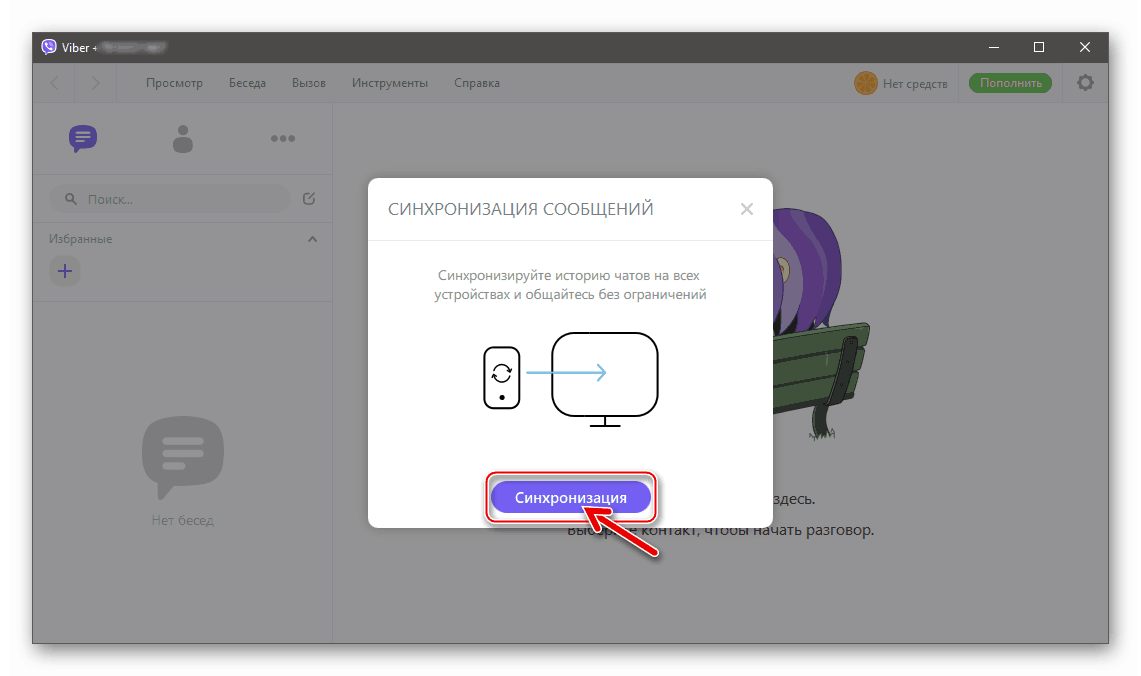This screenshot has height=676, width=1141.
Task: Open the chats panel icon
Action: click(x=82, y=138)
